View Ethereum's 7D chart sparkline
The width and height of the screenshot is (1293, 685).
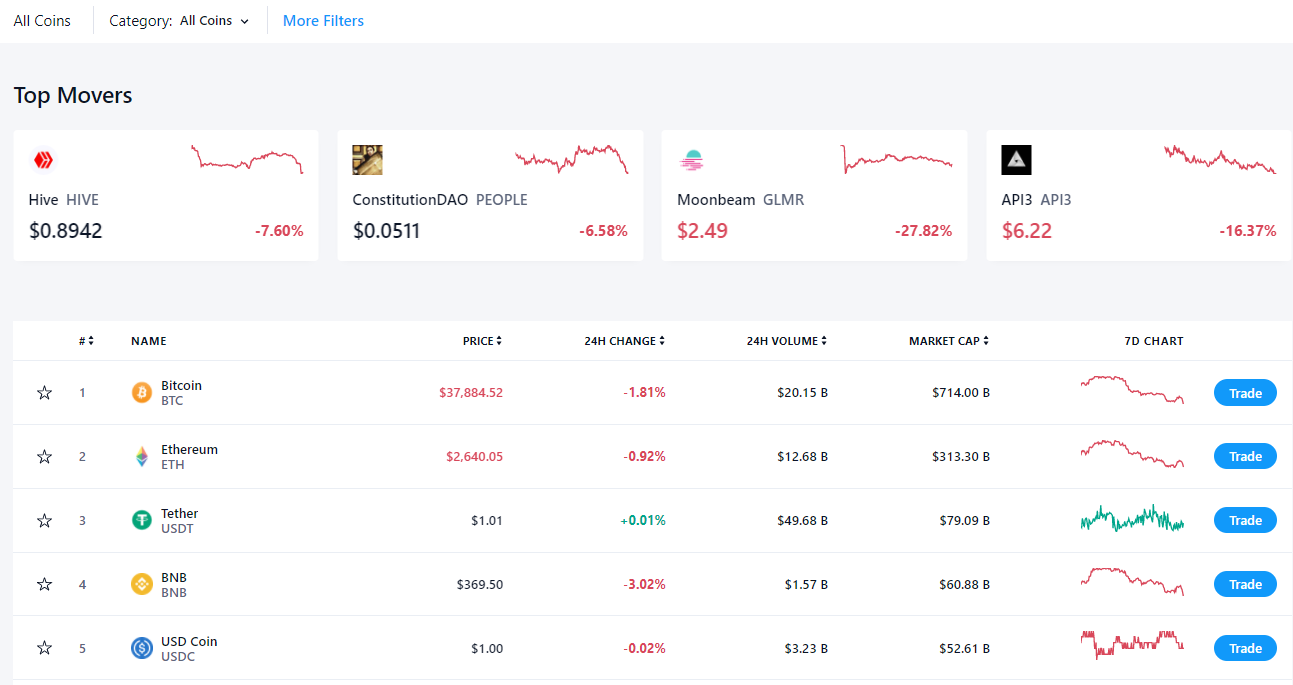(1132, 453)
